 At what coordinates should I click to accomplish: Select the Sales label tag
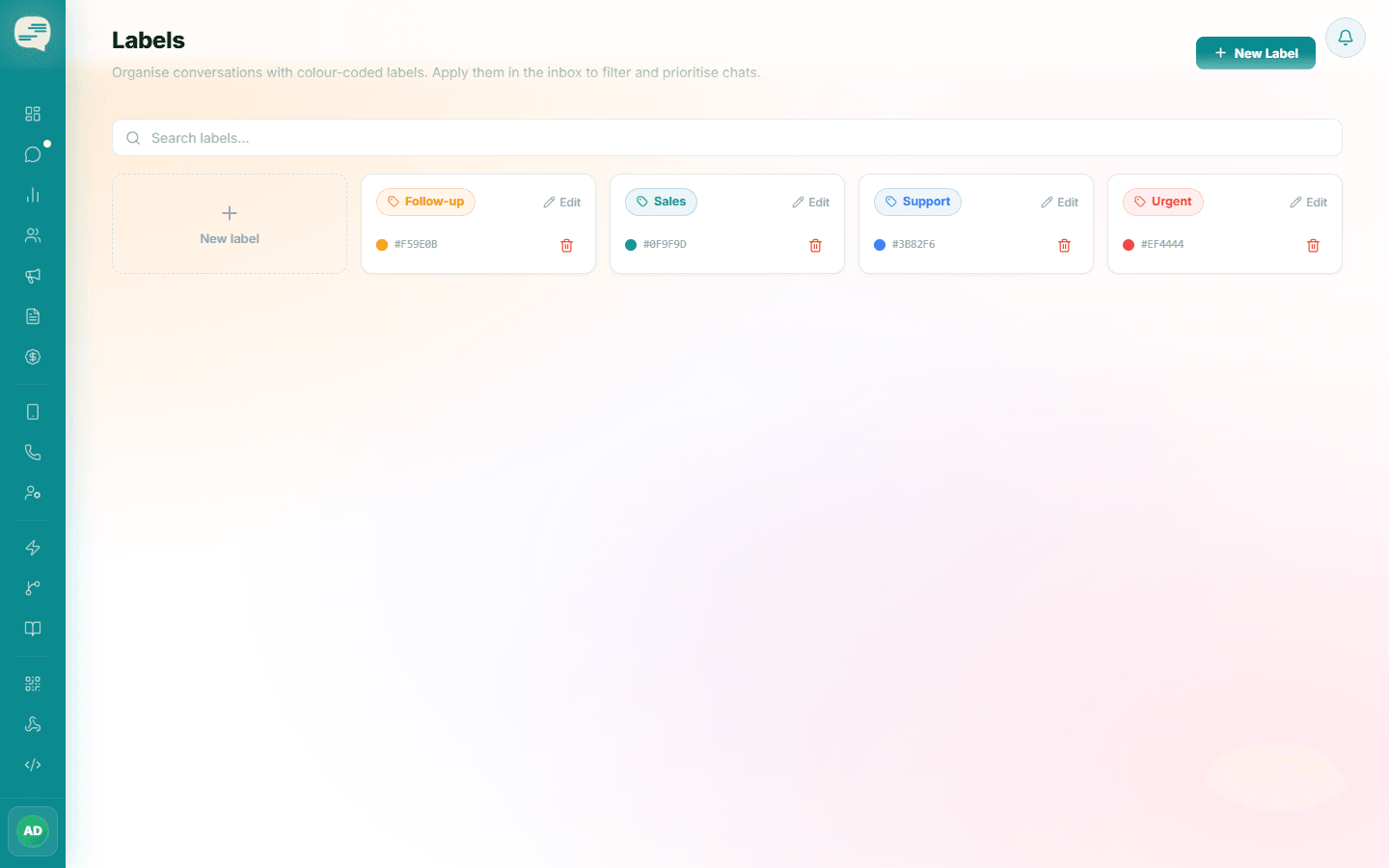661,202
